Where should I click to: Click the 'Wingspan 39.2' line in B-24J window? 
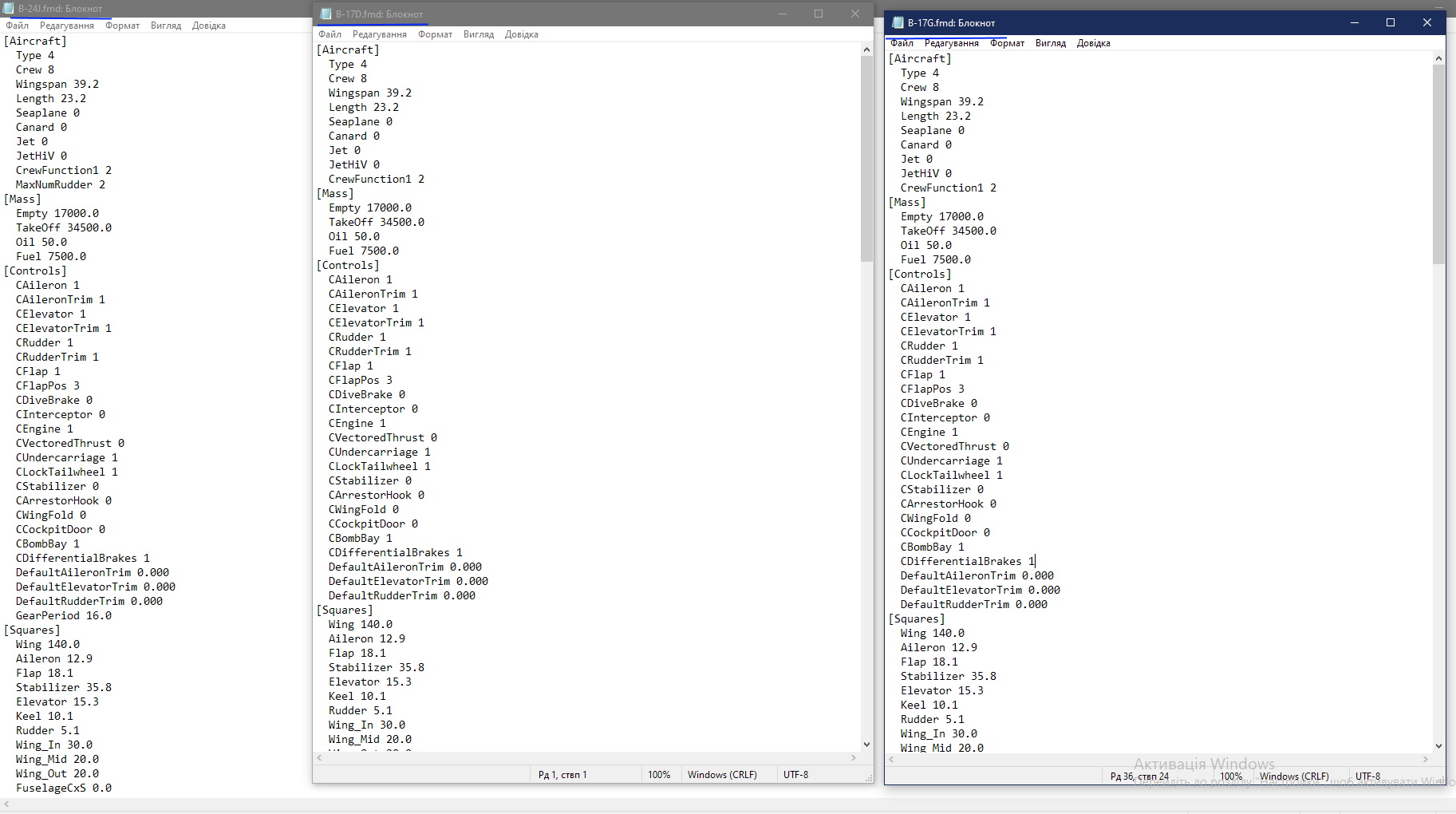[57, 84]
